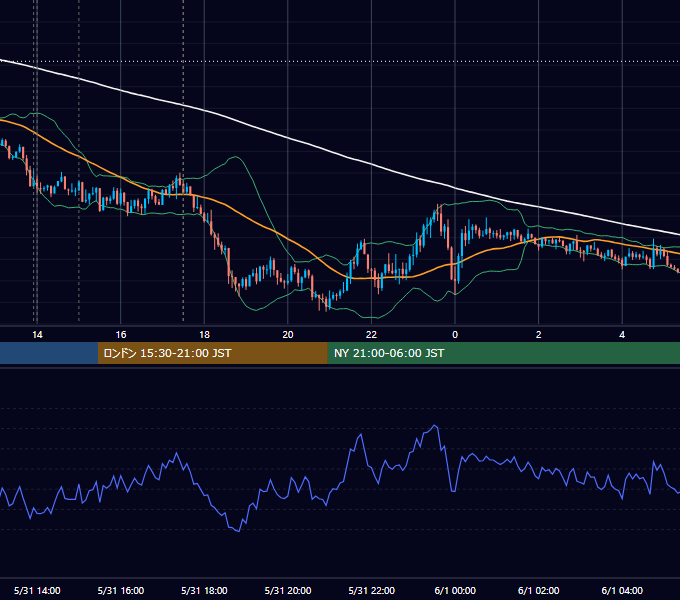Click the hour label 20 on the upper axis
Viewport: 680px width, 600px height.
(288, 335)
